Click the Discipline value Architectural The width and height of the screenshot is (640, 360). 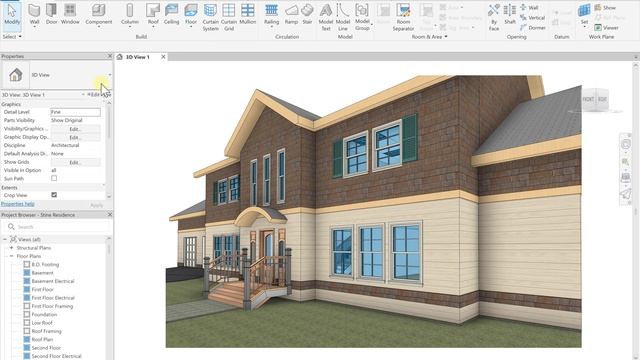tap(65, 145)
